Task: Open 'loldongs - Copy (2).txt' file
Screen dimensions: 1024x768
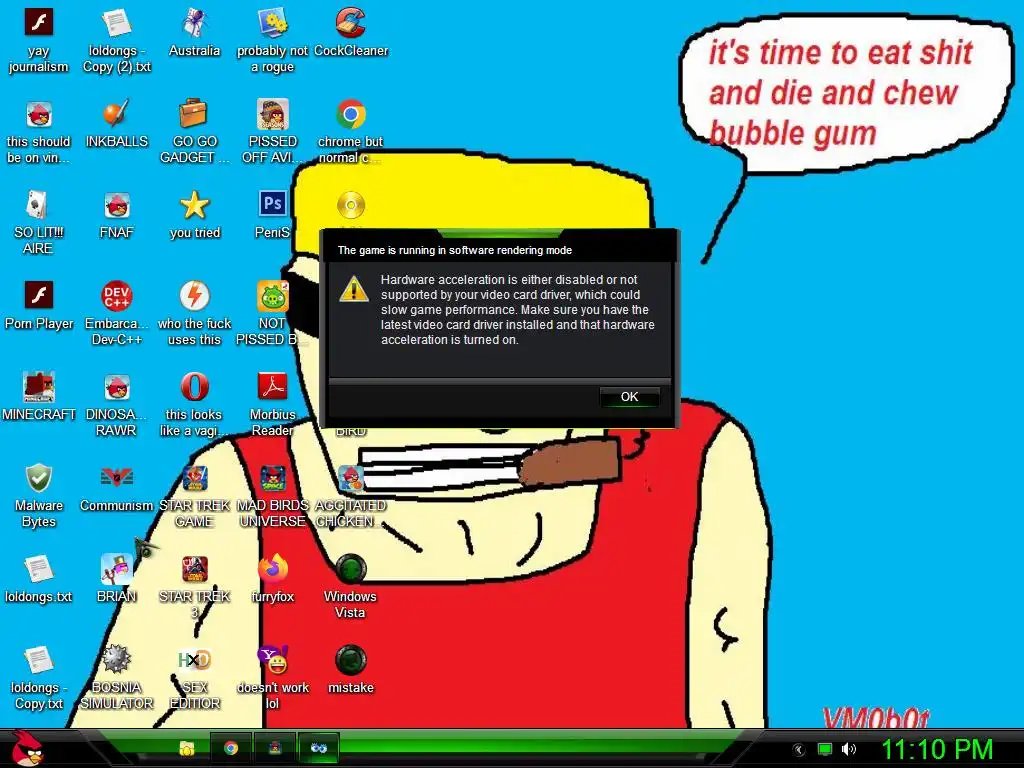Action: click(x=117, y=24)
